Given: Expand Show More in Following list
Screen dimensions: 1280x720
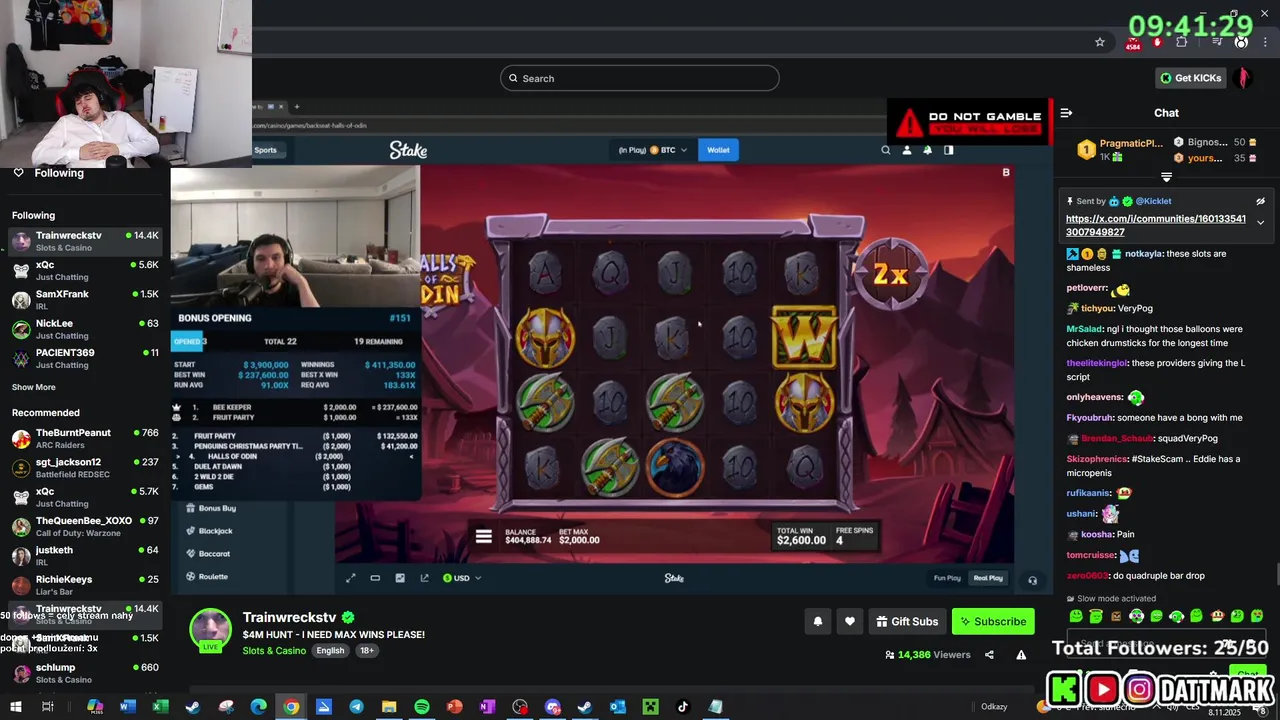Looking at the screenshot, I should (x=34, y=387).
